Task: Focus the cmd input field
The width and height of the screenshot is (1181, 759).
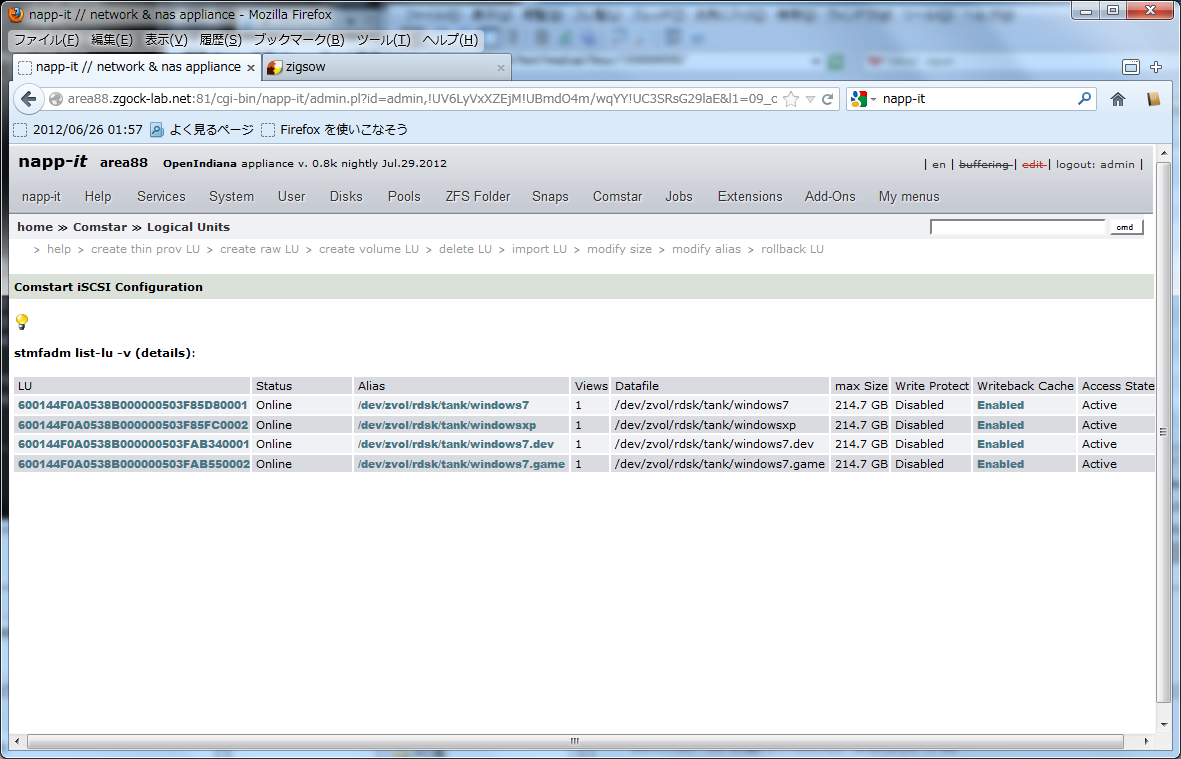Action: click(1018, 227)
